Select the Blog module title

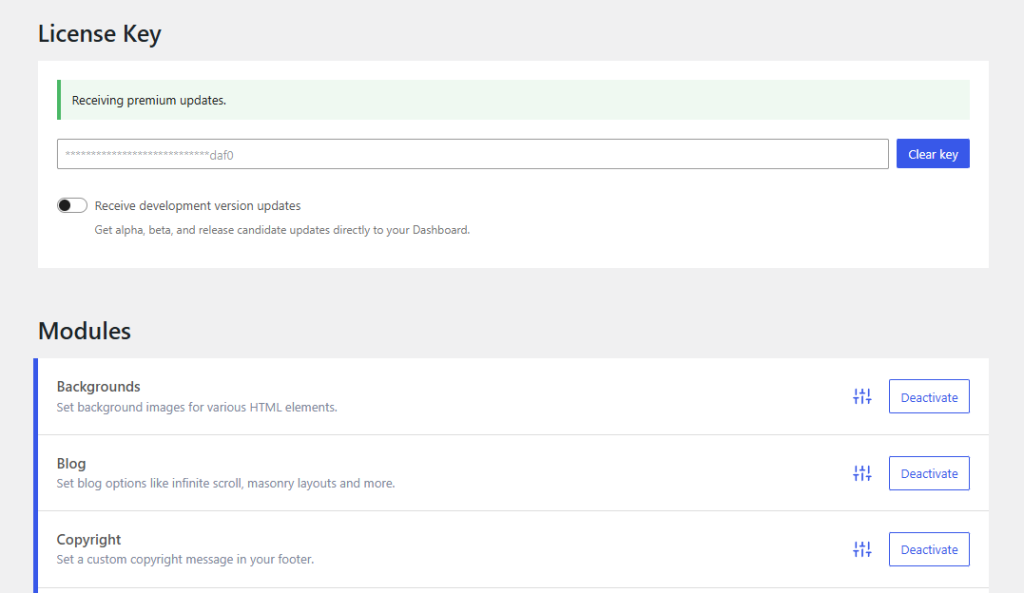pos(71,463)
